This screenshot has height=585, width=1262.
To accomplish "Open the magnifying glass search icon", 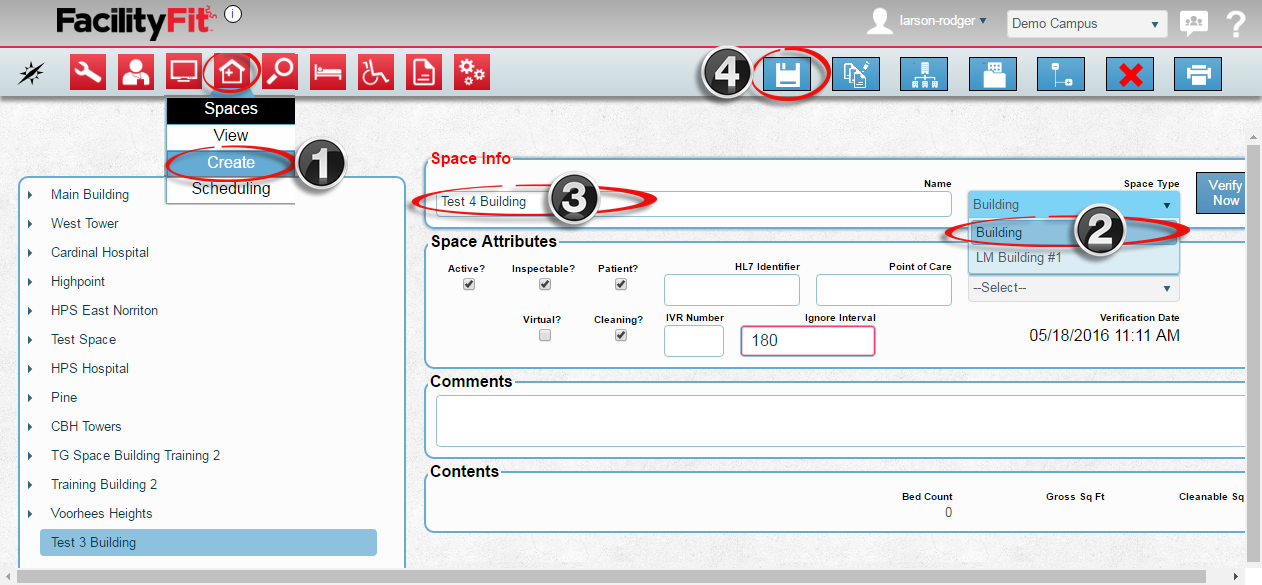I will coord(280,72).
